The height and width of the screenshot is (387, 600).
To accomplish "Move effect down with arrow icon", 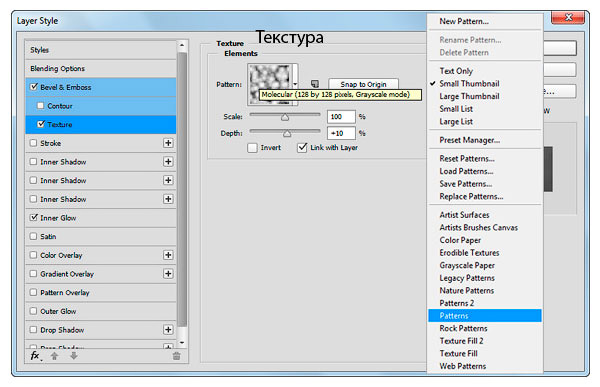I will 73,356.
